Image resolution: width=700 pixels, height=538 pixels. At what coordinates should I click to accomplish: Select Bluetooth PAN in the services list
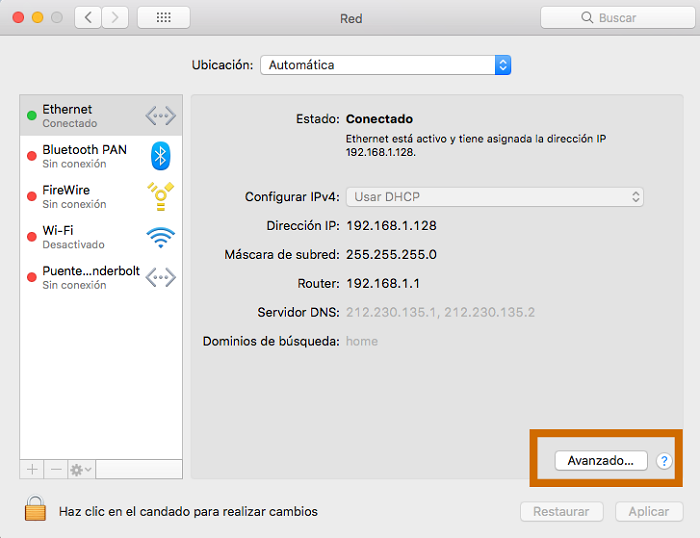tap(85, 156)
